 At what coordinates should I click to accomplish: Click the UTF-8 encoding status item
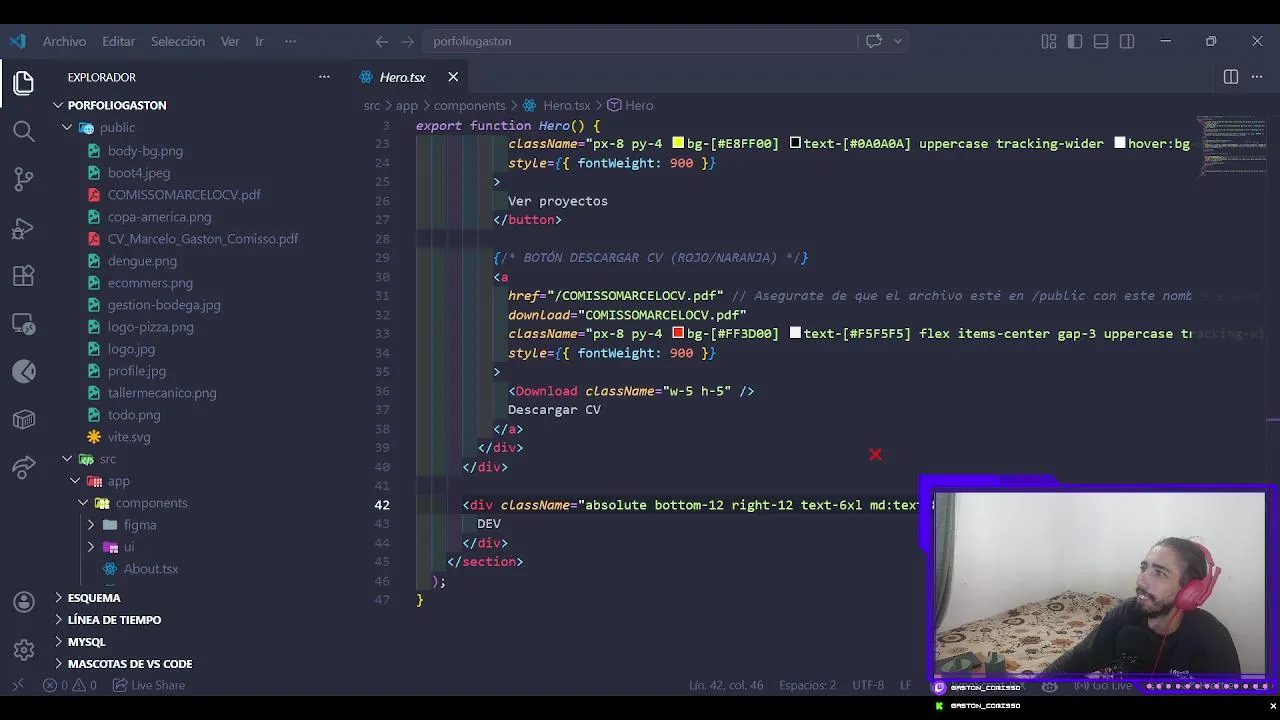pos(868,685)
